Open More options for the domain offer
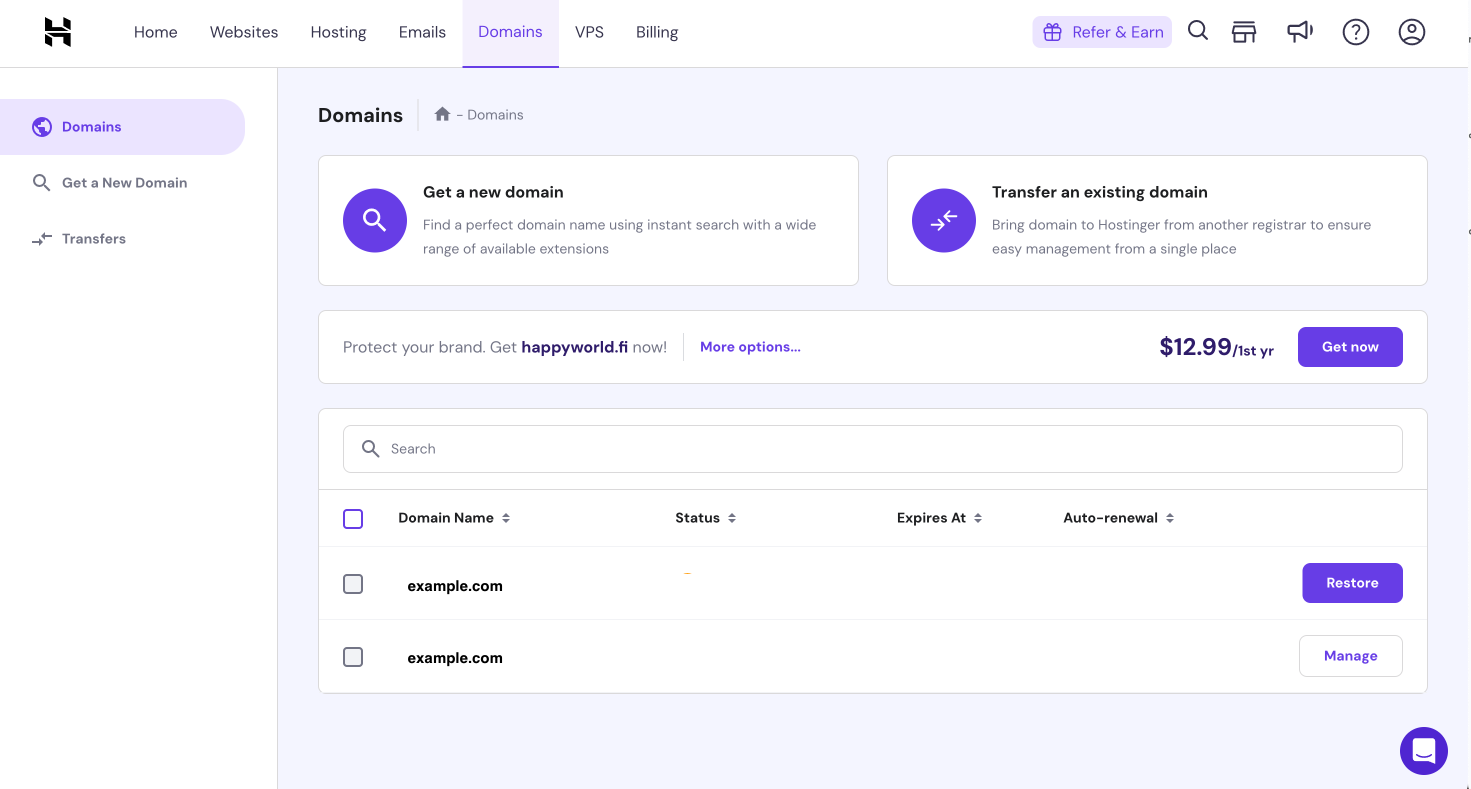Screen dimensions: 1471x789 click(x=750, y=346)
